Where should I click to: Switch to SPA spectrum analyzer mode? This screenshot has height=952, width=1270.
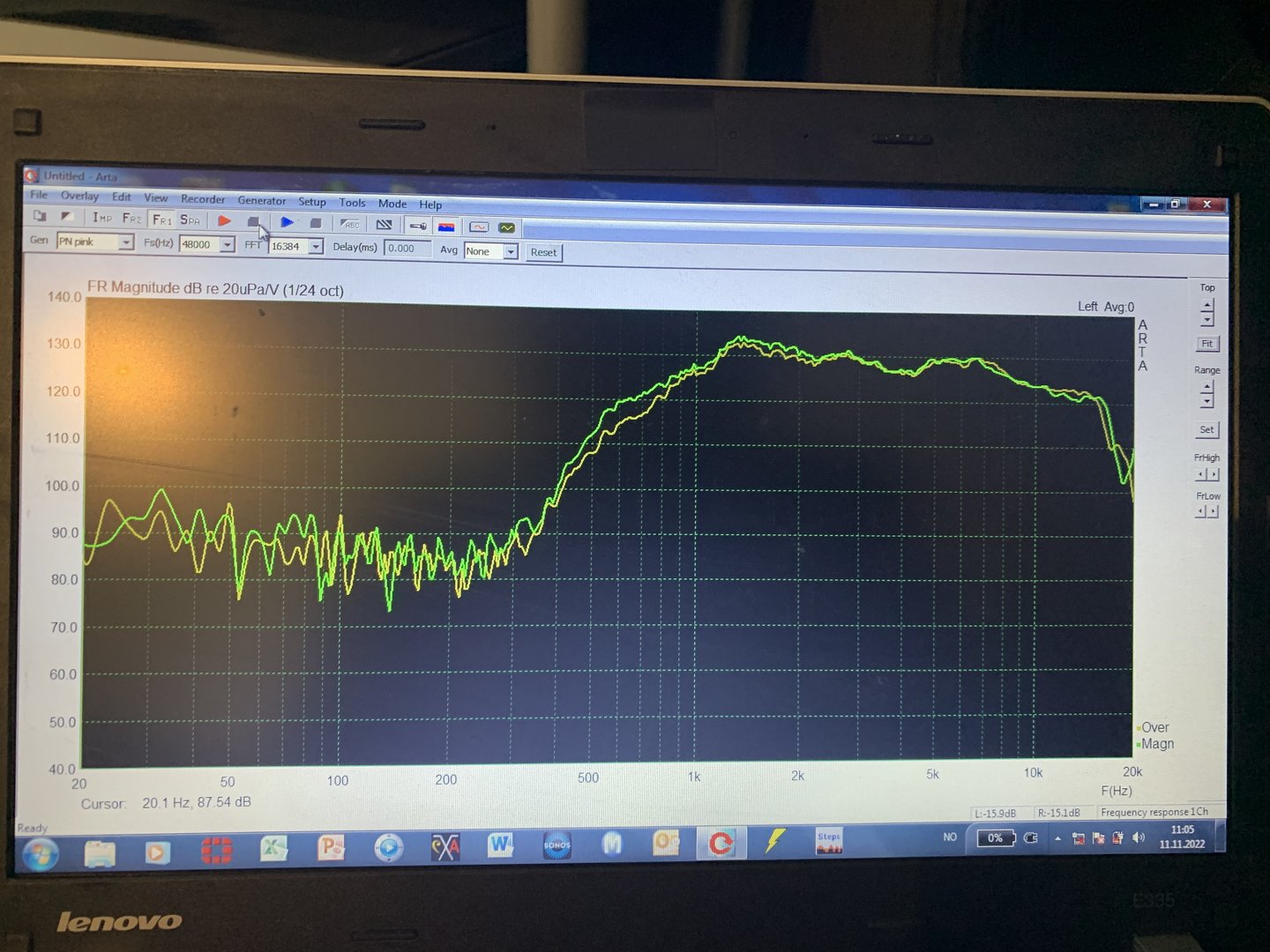(x=190, y=219)
